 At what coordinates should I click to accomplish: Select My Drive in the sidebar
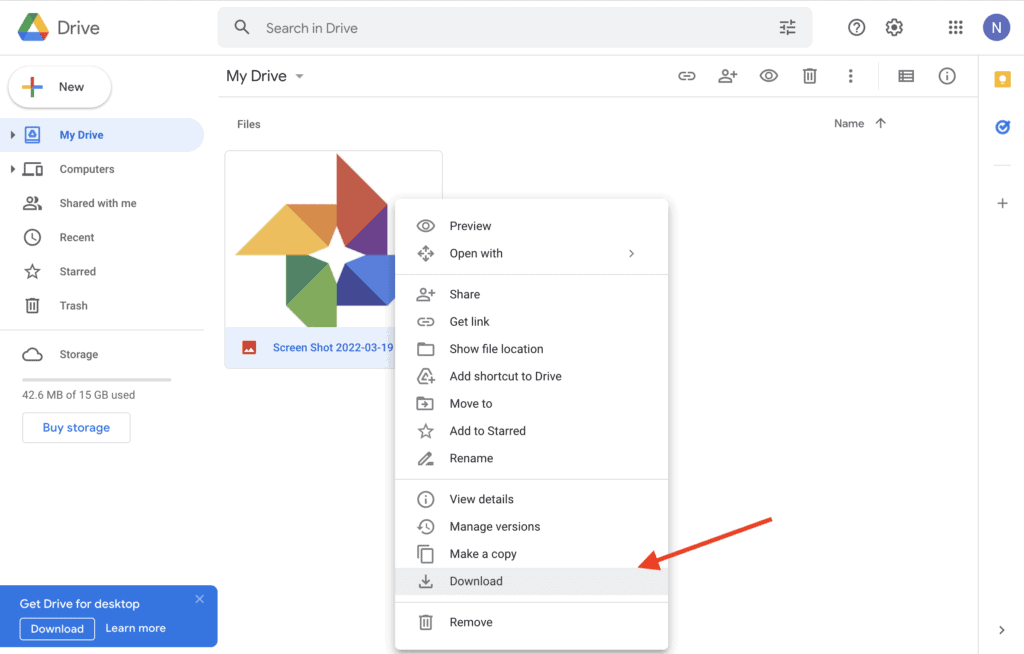tap(102, 135)
